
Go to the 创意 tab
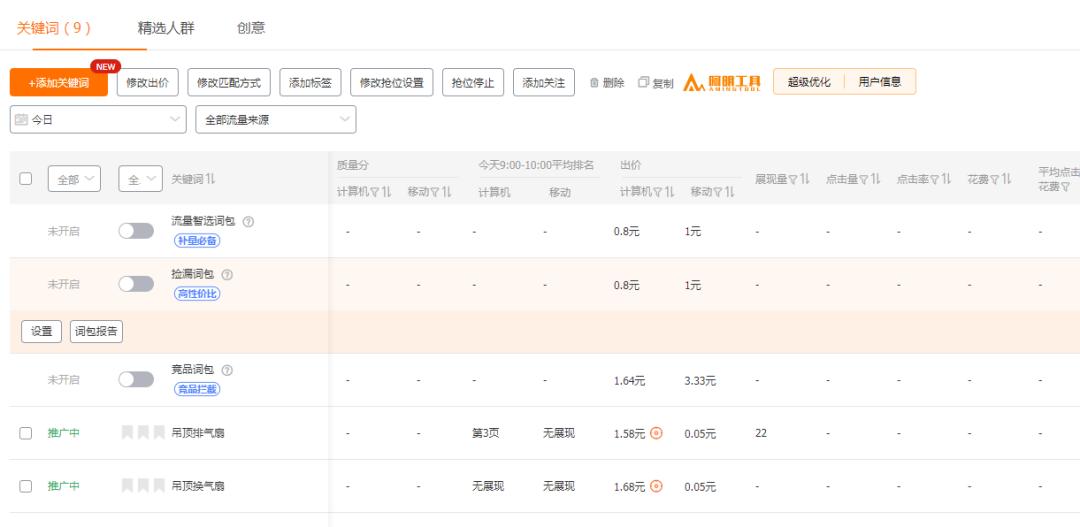click(251, 28)
